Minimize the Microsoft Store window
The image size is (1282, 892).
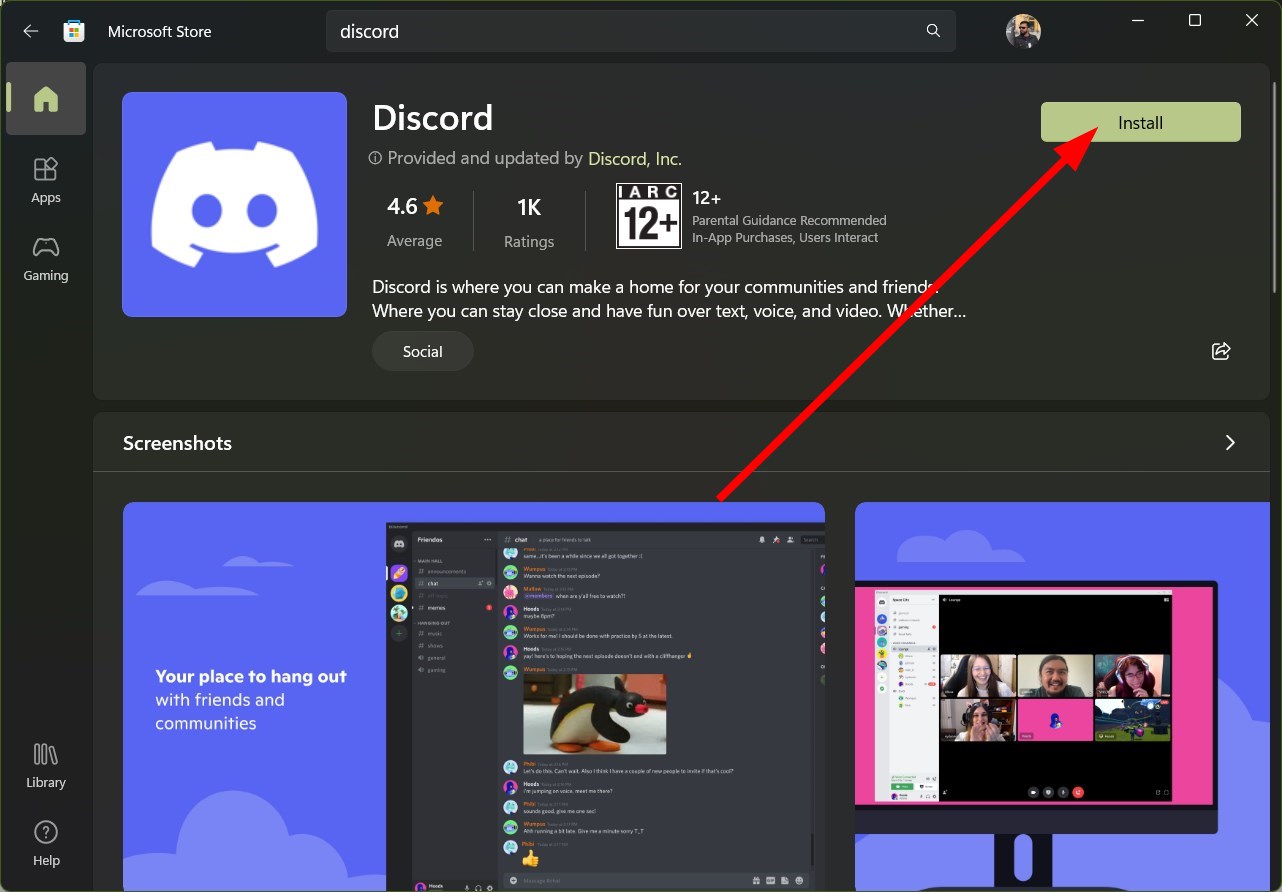point(1137,20)
